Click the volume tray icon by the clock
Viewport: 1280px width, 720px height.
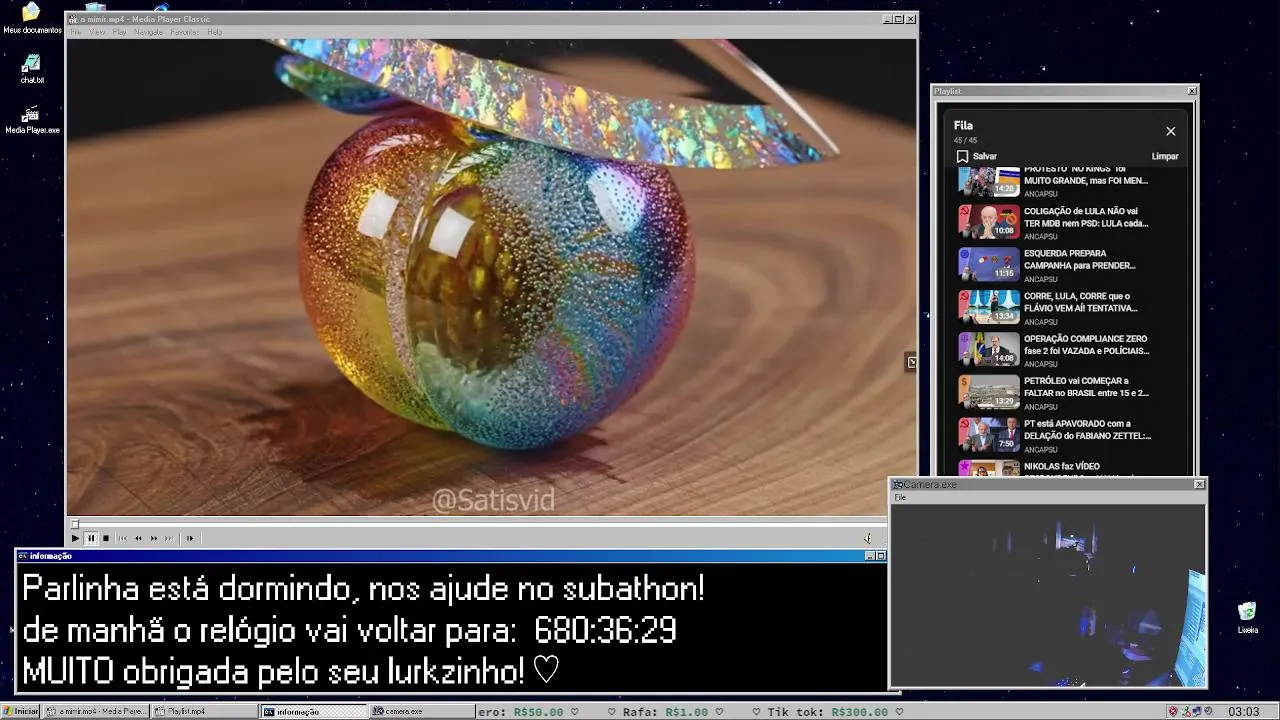tap(1208, 711)
